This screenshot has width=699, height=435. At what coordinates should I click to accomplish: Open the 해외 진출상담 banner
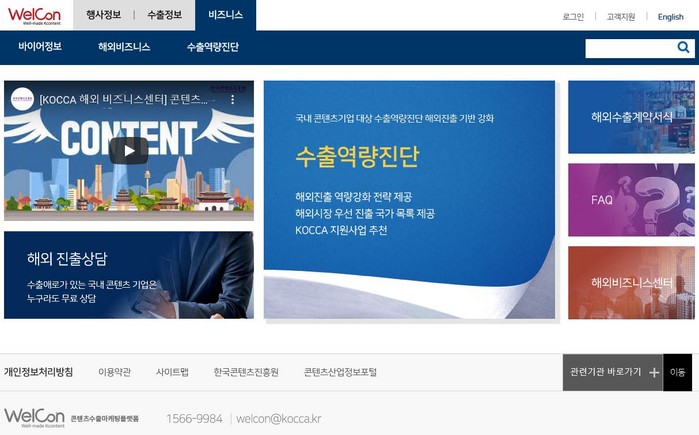129,275
